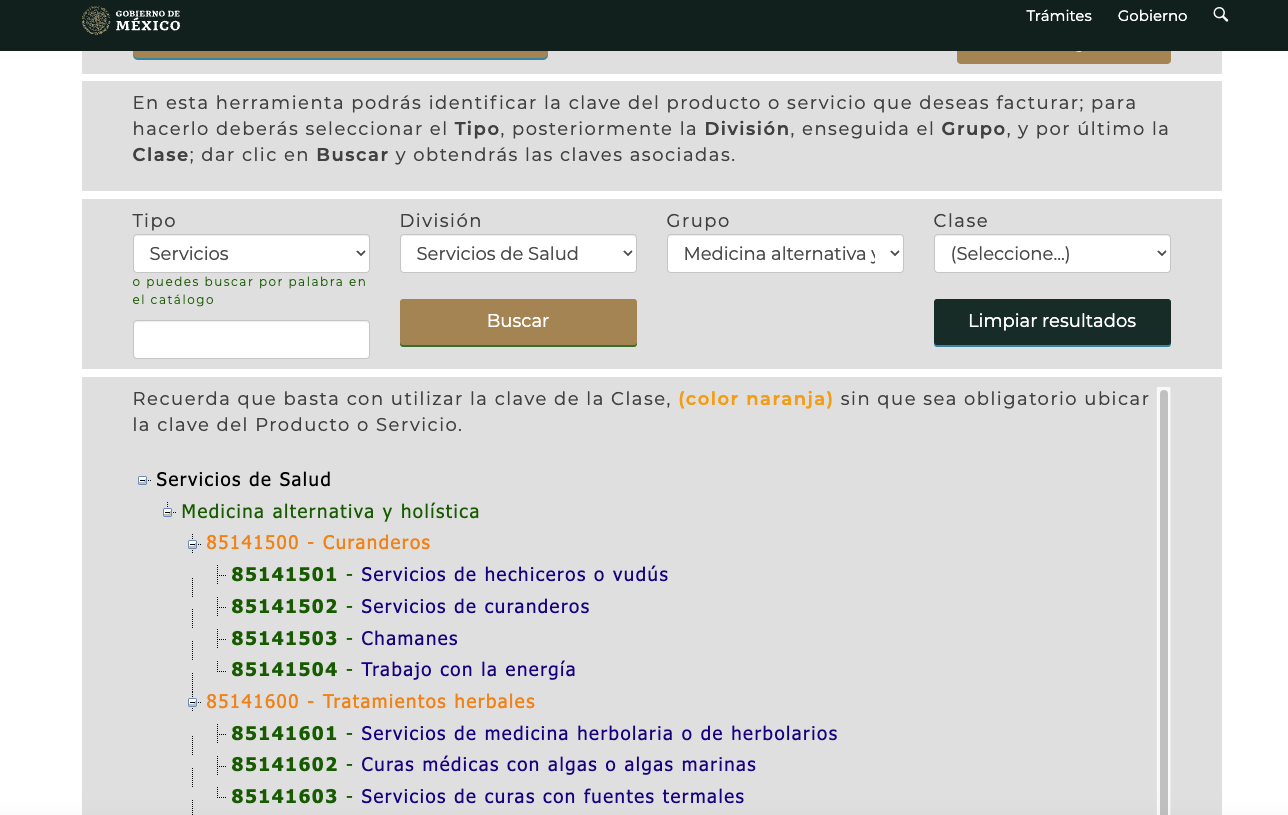The image size is (1288, 815).
Task: Open the Gobierno menu
Action: (1152, 16)
